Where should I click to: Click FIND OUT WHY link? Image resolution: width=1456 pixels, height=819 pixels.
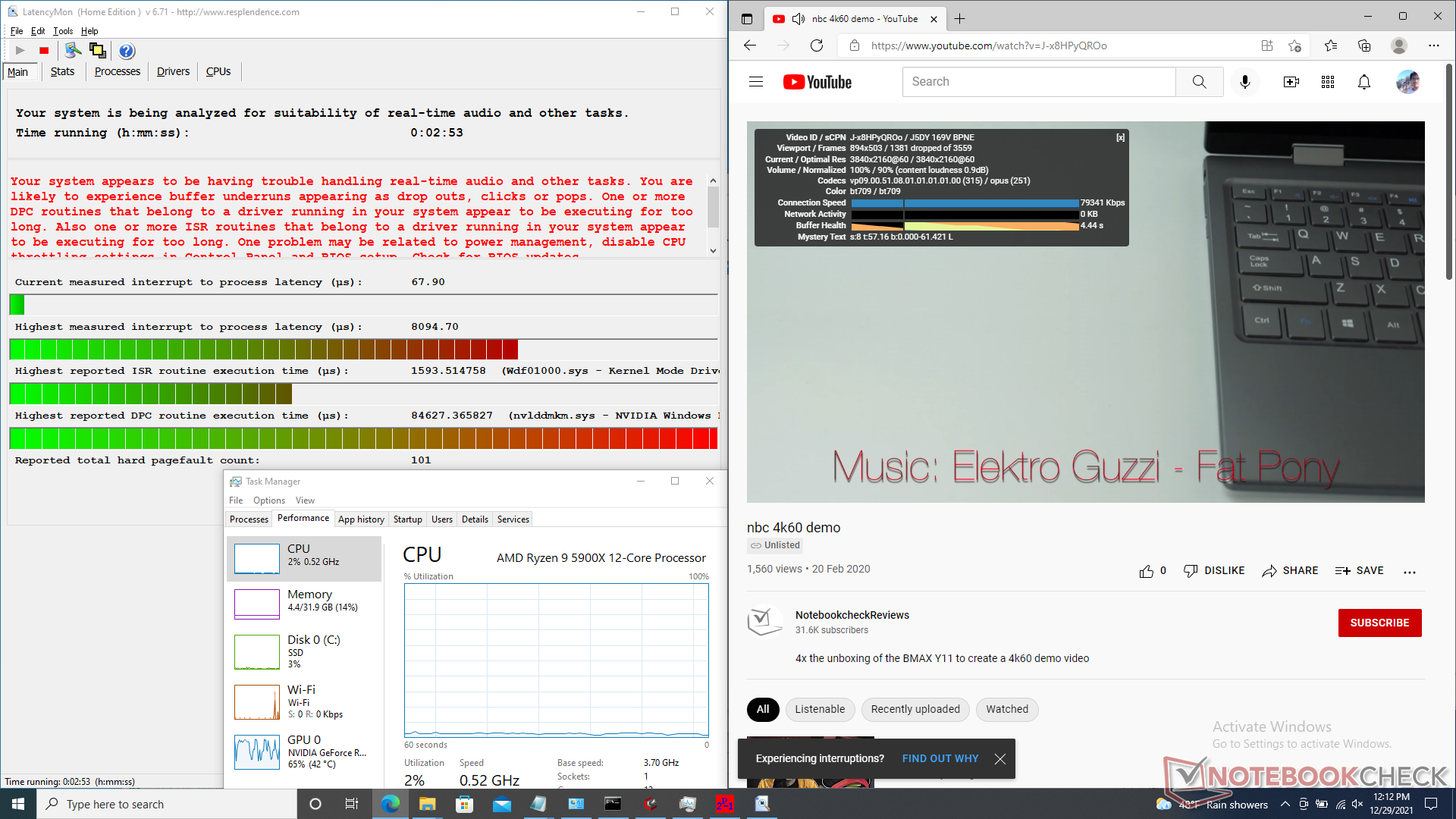(x=940, y=758)
